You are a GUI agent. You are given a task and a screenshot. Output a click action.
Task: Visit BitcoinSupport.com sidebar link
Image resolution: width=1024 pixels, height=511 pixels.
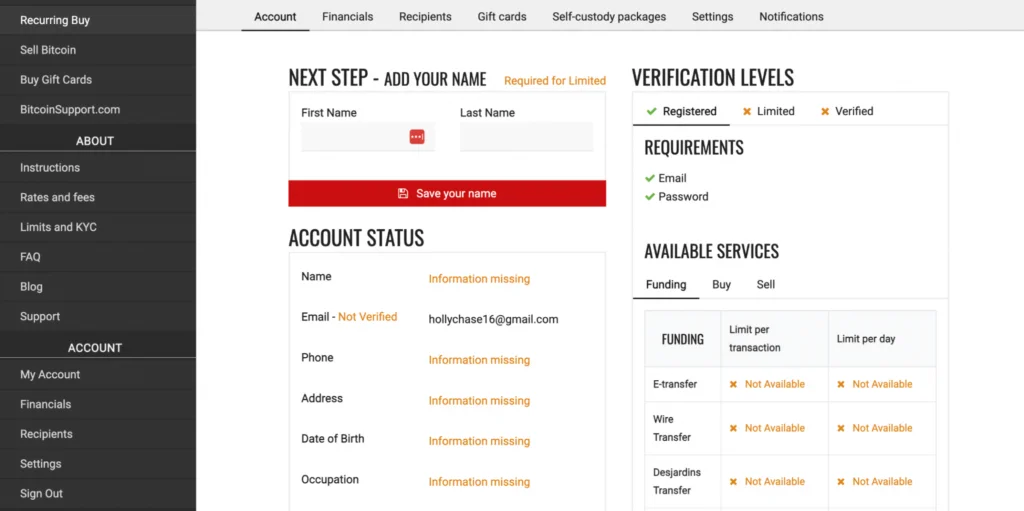[98, 110]
